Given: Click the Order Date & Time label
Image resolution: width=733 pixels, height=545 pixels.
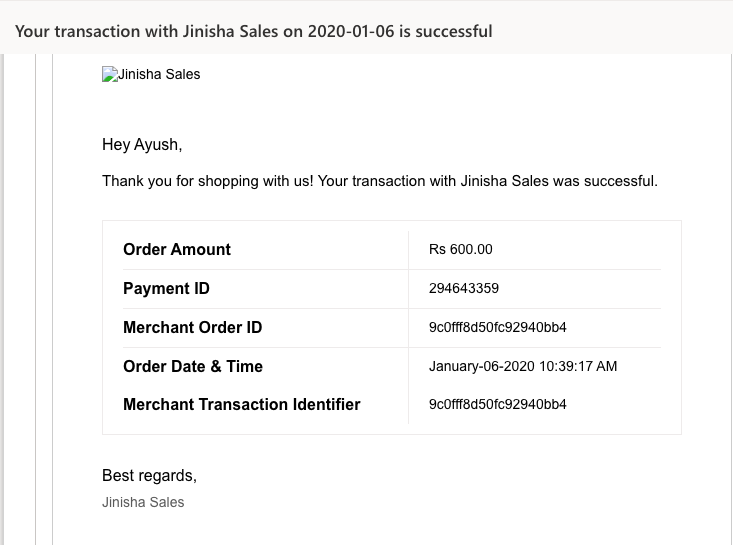Looking at the screenshot, I should tap(193, 366).
